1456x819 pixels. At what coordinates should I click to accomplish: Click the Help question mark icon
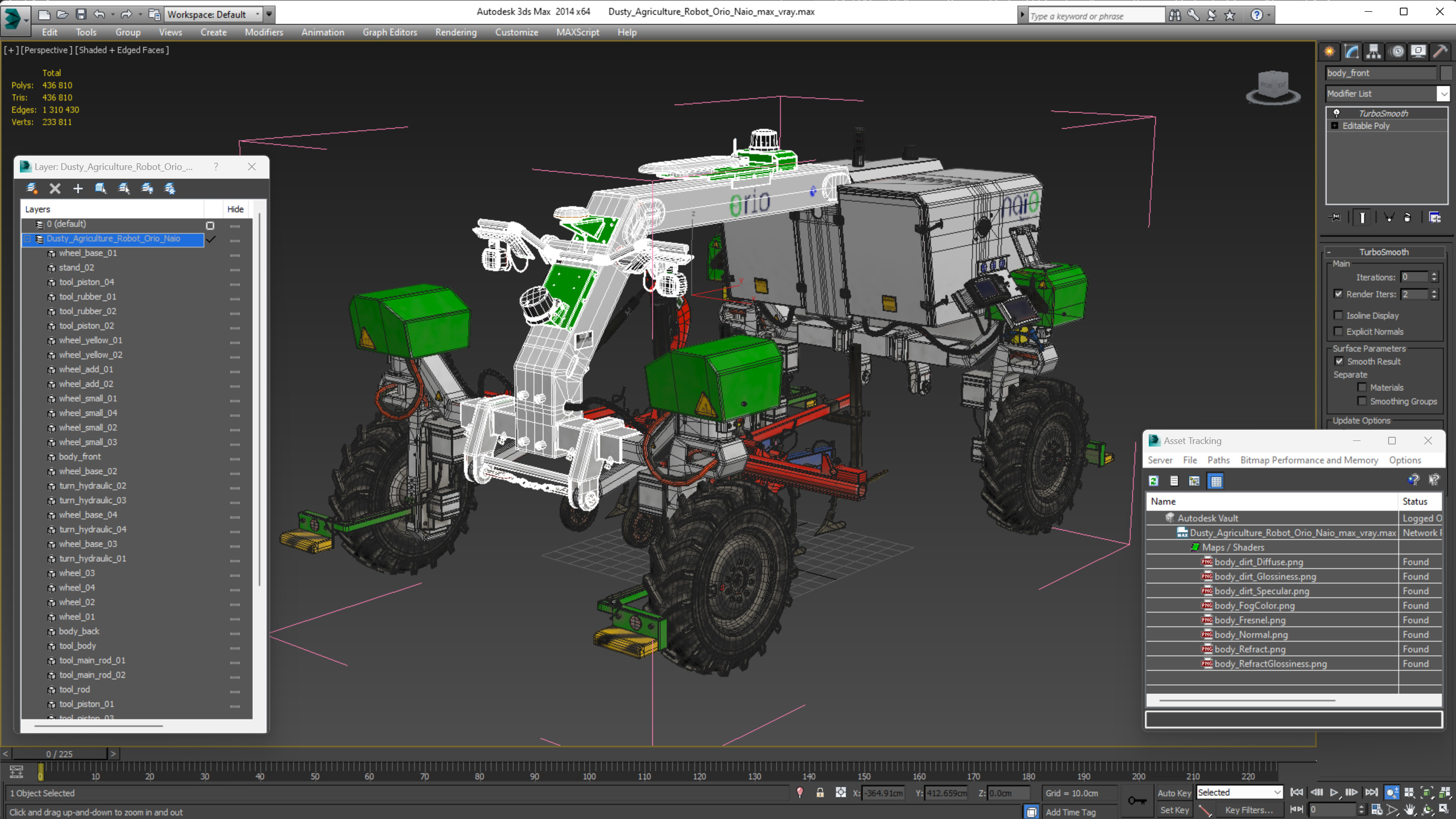pos(1256,15)
